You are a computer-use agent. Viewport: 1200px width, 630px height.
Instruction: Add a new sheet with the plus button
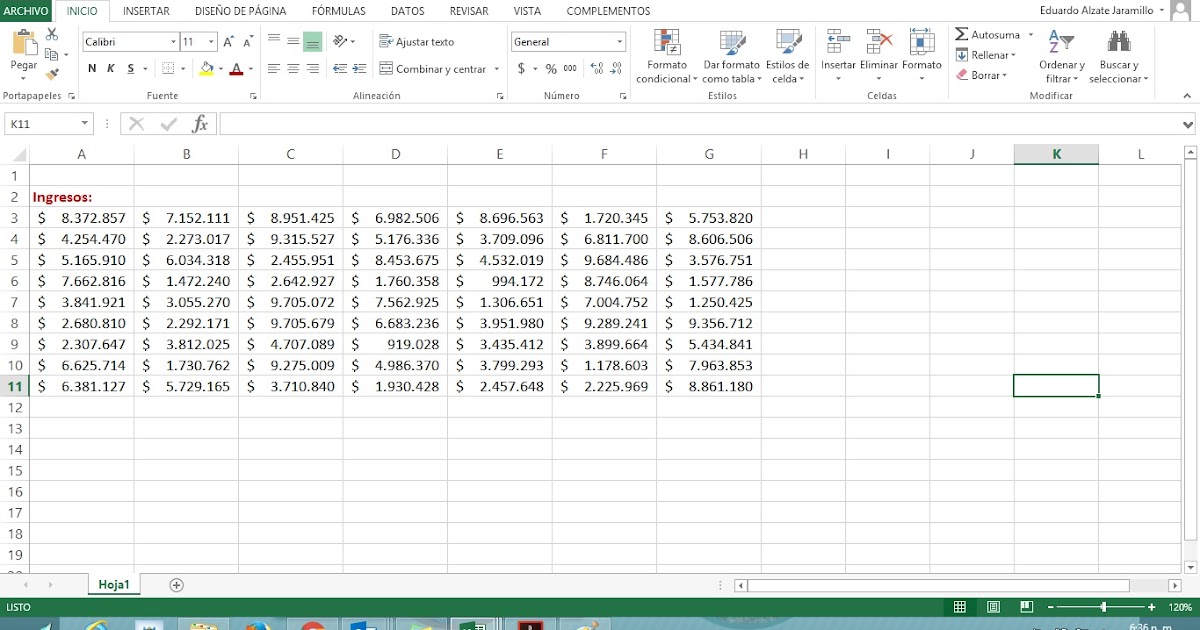coord(175,584)
